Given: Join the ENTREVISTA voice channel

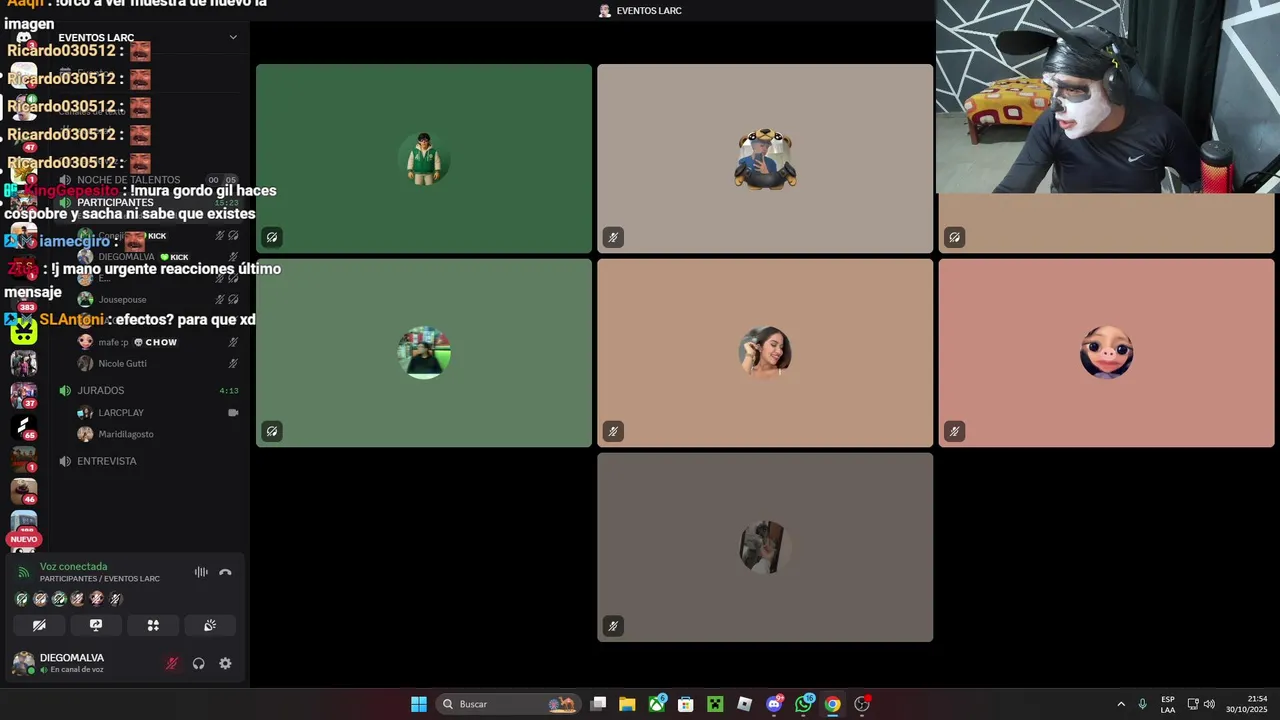Looking at the screenshot, I should [x=107, y=461].
